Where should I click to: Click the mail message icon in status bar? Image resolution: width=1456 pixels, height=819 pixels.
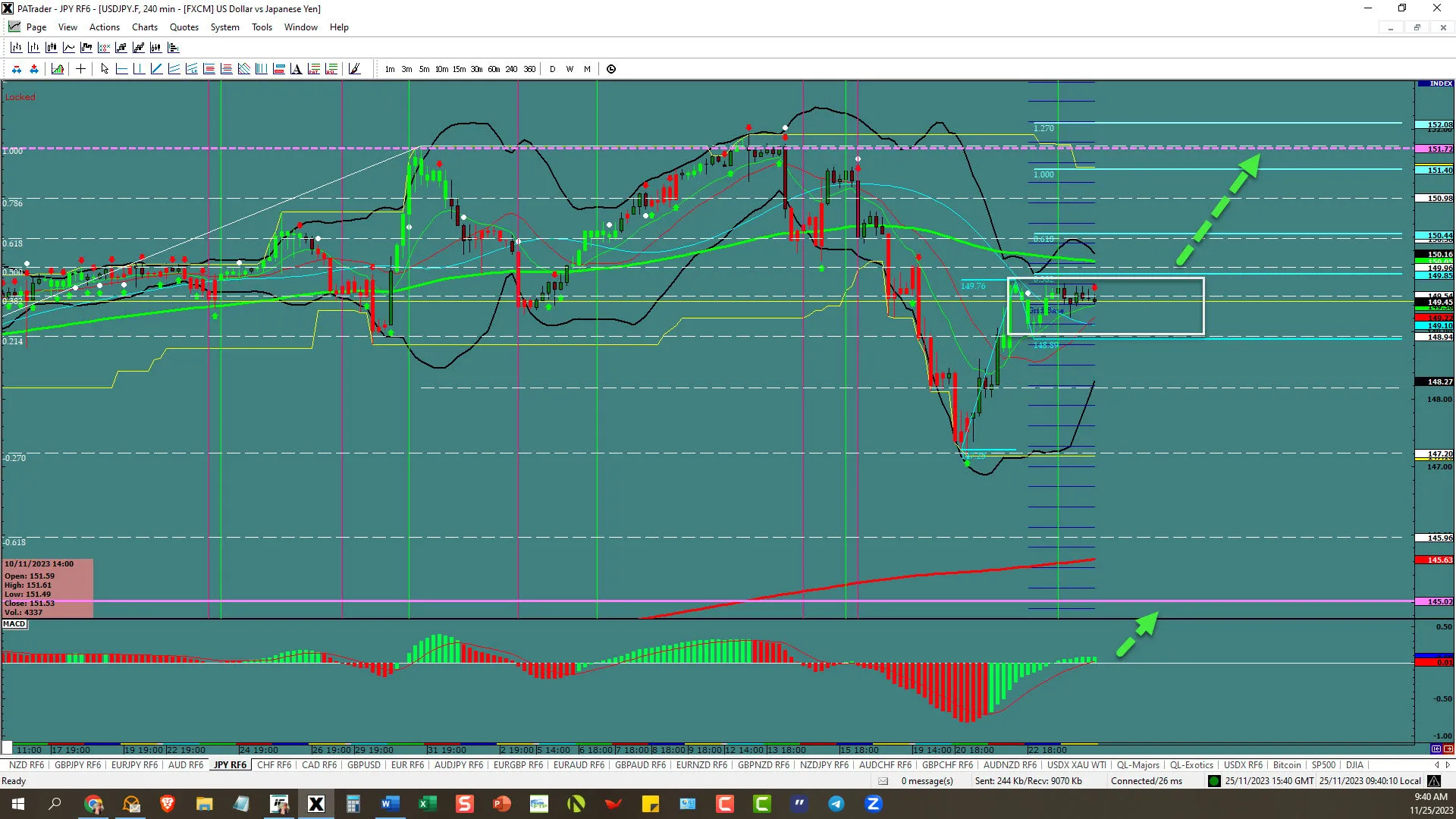(883, 781)
